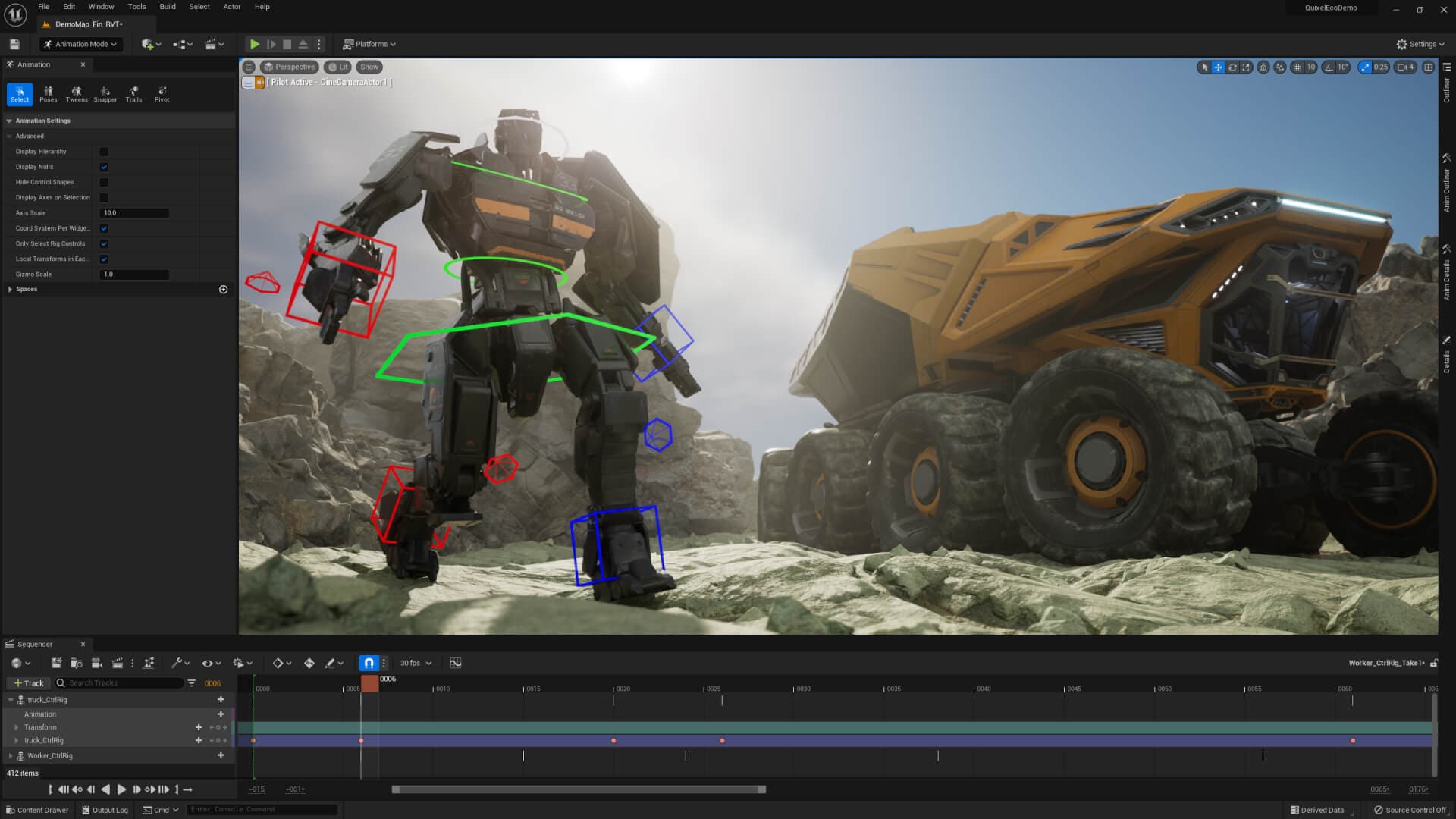Expand the Spaces section in Animation Settings
Viewport: 1456px width, 819px height.
click(10, 289)
